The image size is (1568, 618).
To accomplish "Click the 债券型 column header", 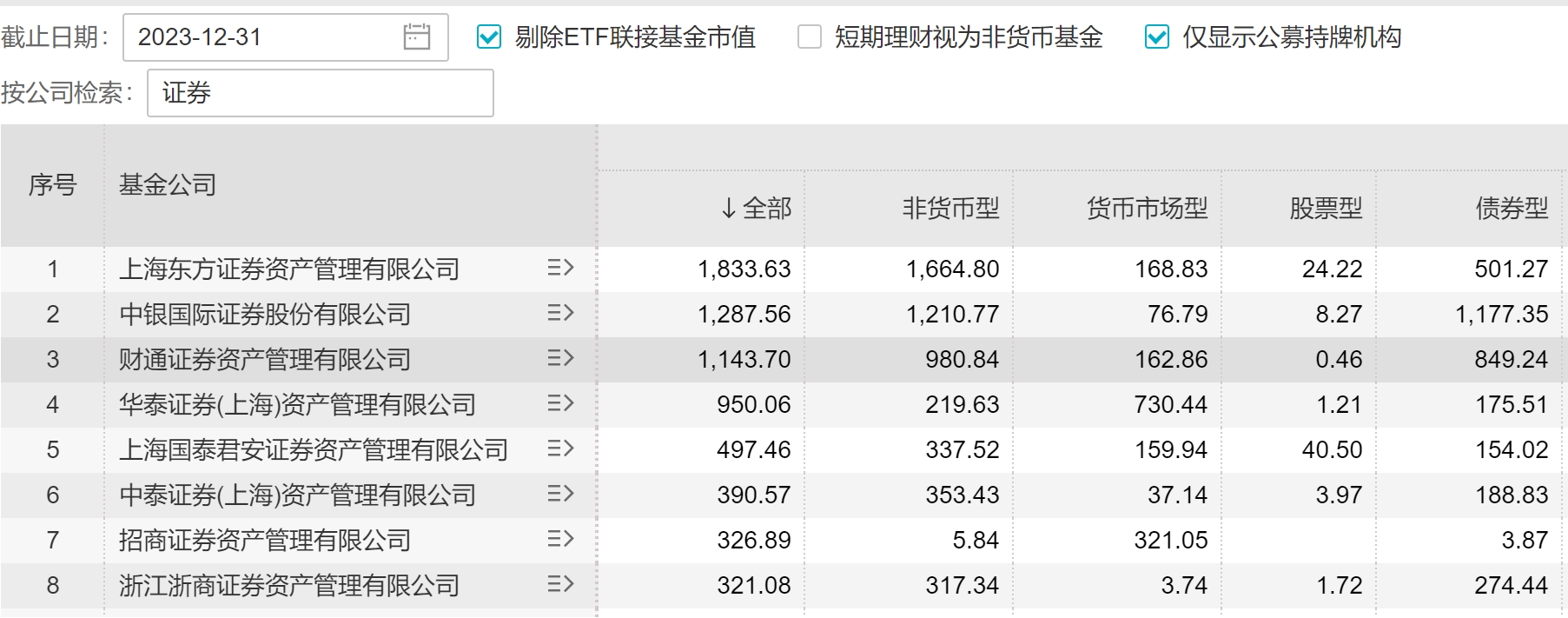I will click(1512, 209).
